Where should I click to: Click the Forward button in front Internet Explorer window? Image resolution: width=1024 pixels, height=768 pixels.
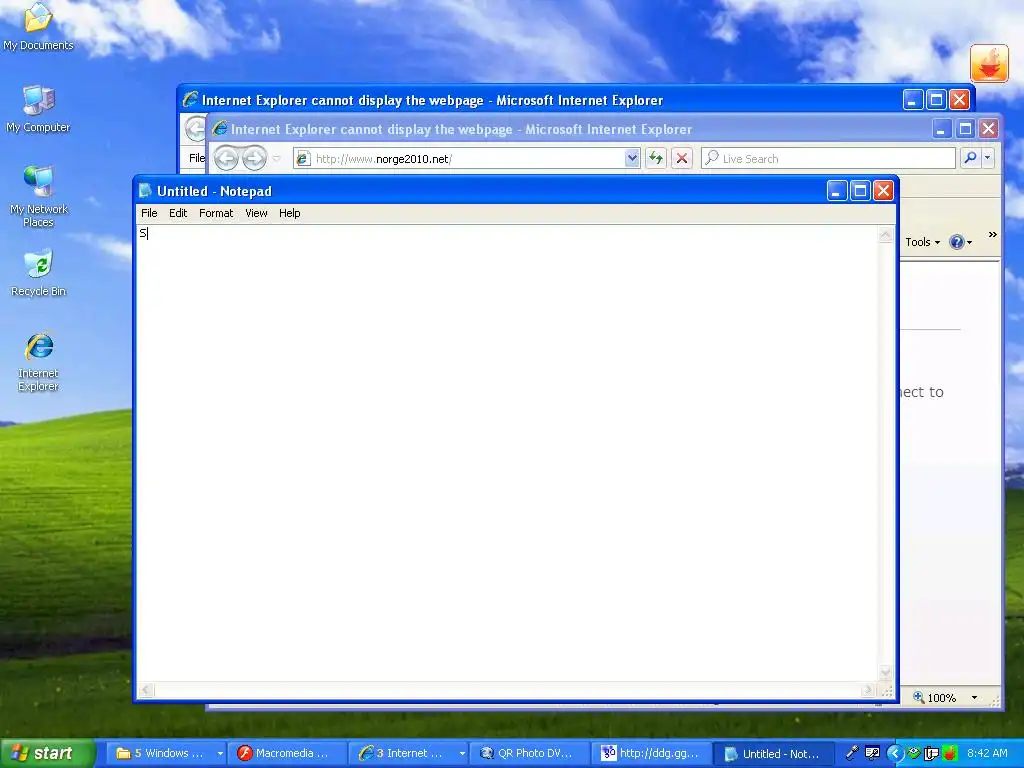click(x=255, y=158)
